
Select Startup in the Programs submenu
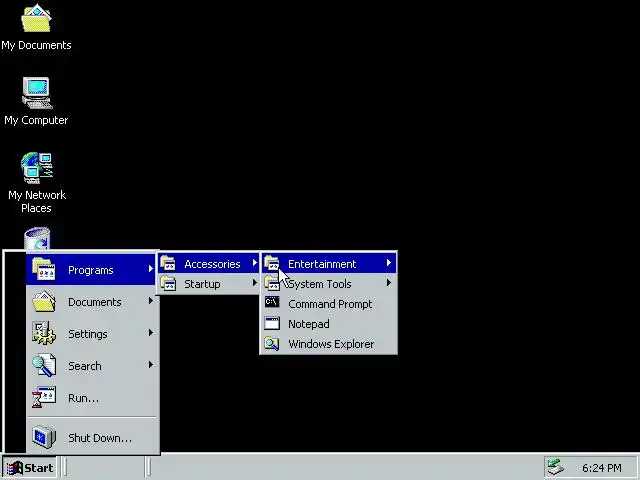(x=209, y=284)
